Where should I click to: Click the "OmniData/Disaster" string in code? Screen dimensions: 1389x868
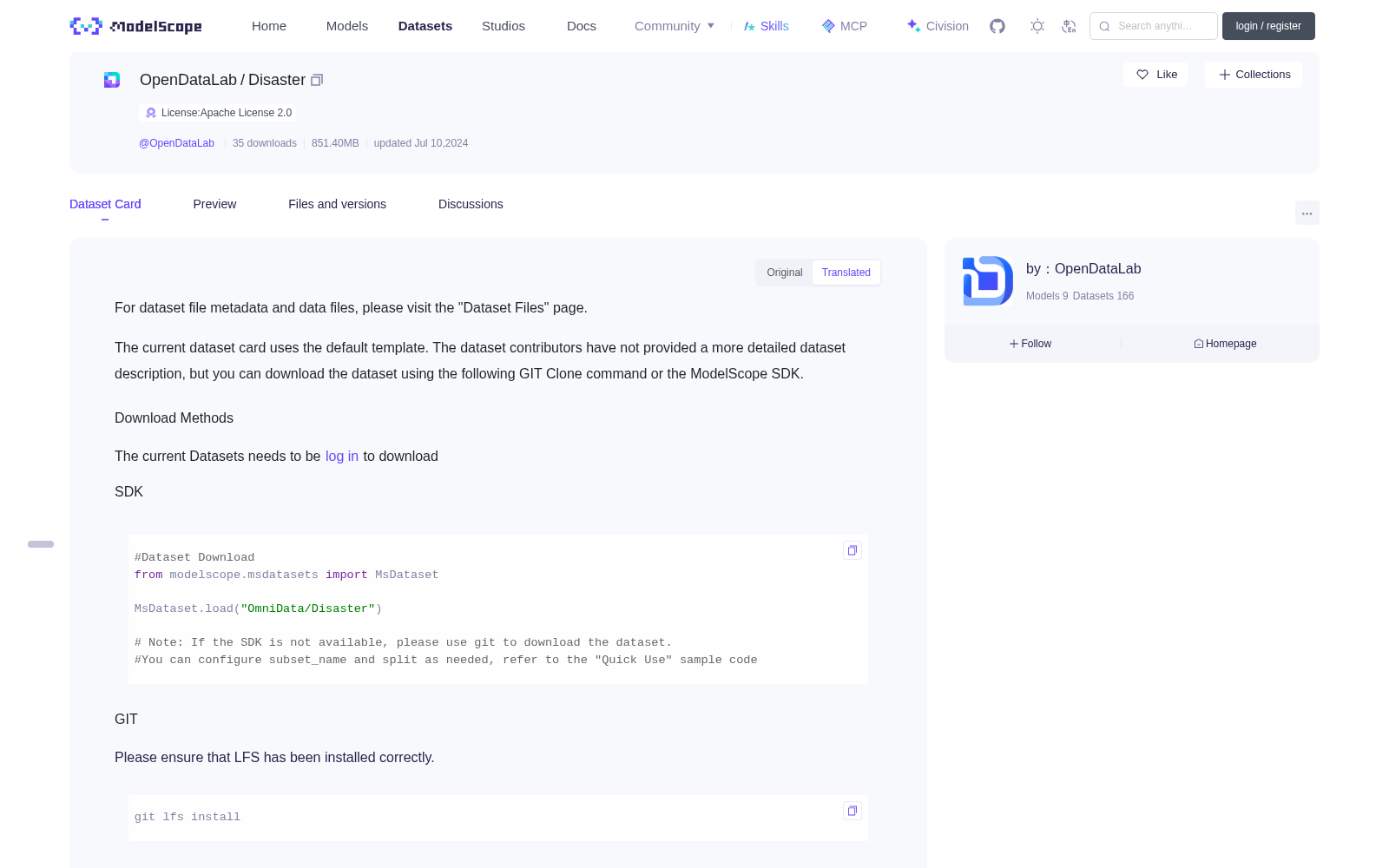(308, 608)
